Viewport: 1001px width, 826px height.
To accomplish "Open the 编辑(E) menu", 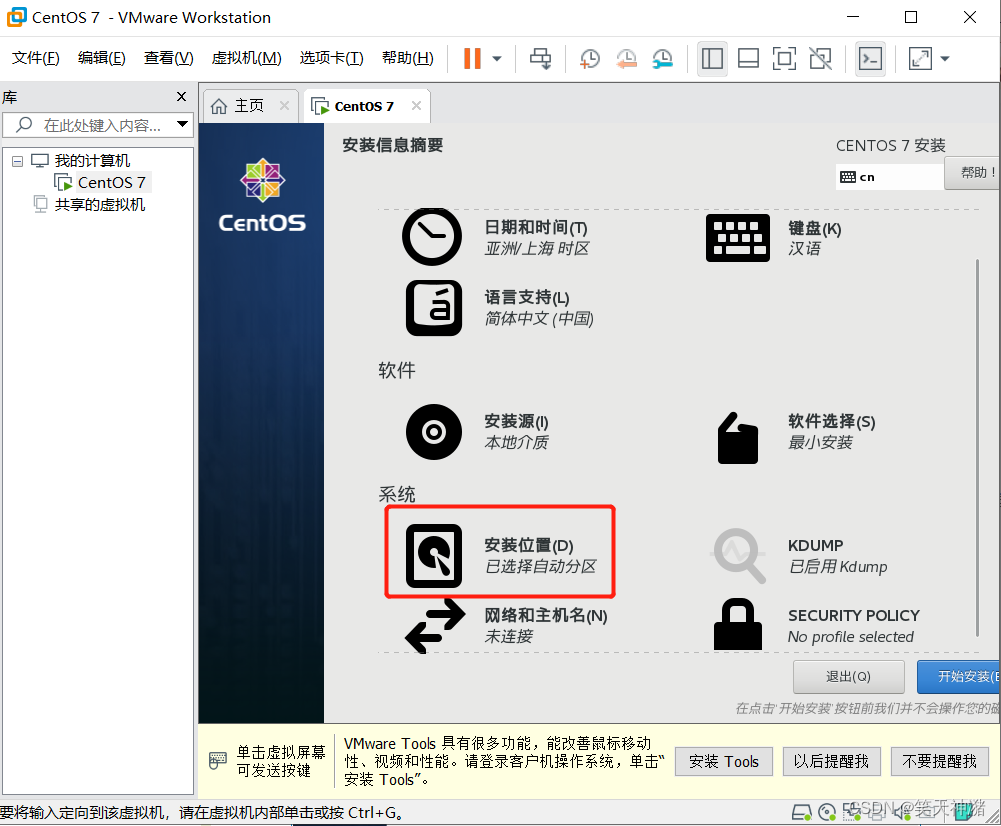I will click(102, 58).
